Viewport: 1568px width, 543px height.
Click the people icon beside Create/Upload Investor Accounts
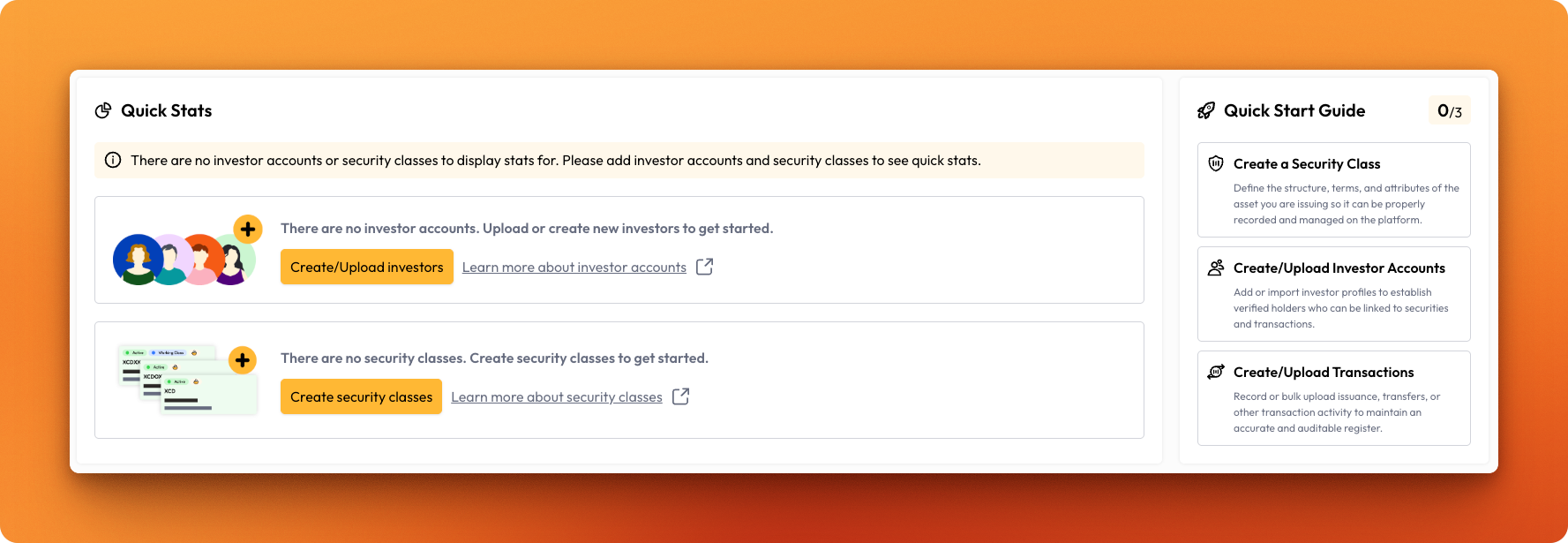[1216, 268]
